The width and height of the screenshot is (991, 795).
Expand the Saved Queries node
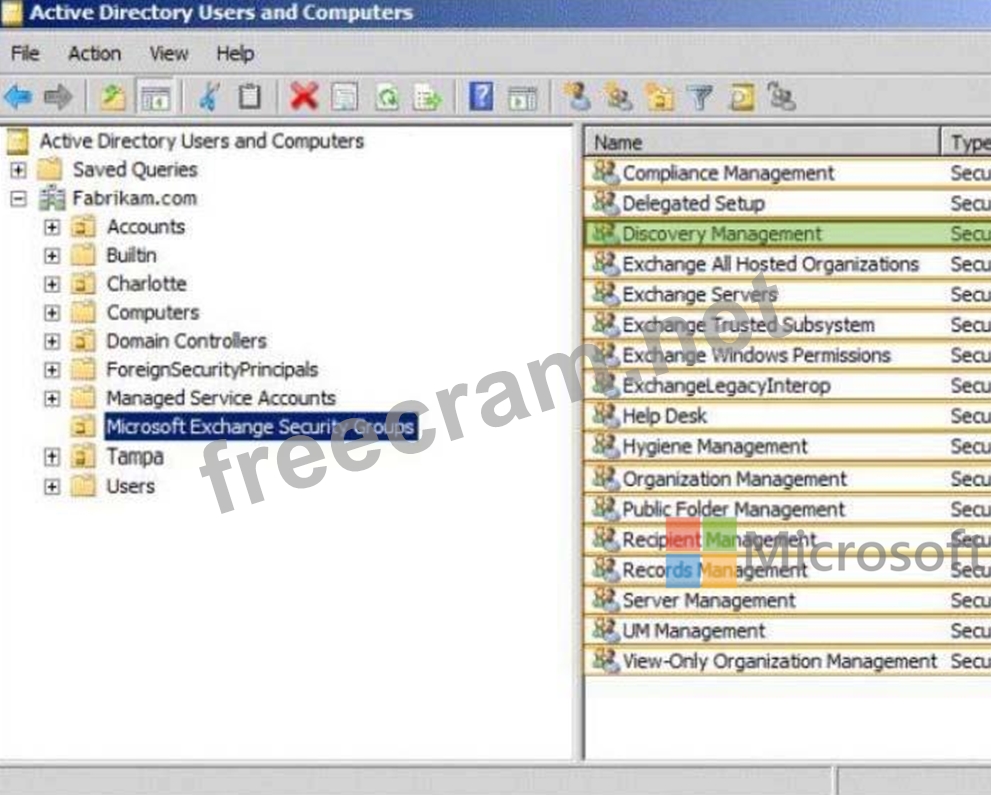[18, 170]
